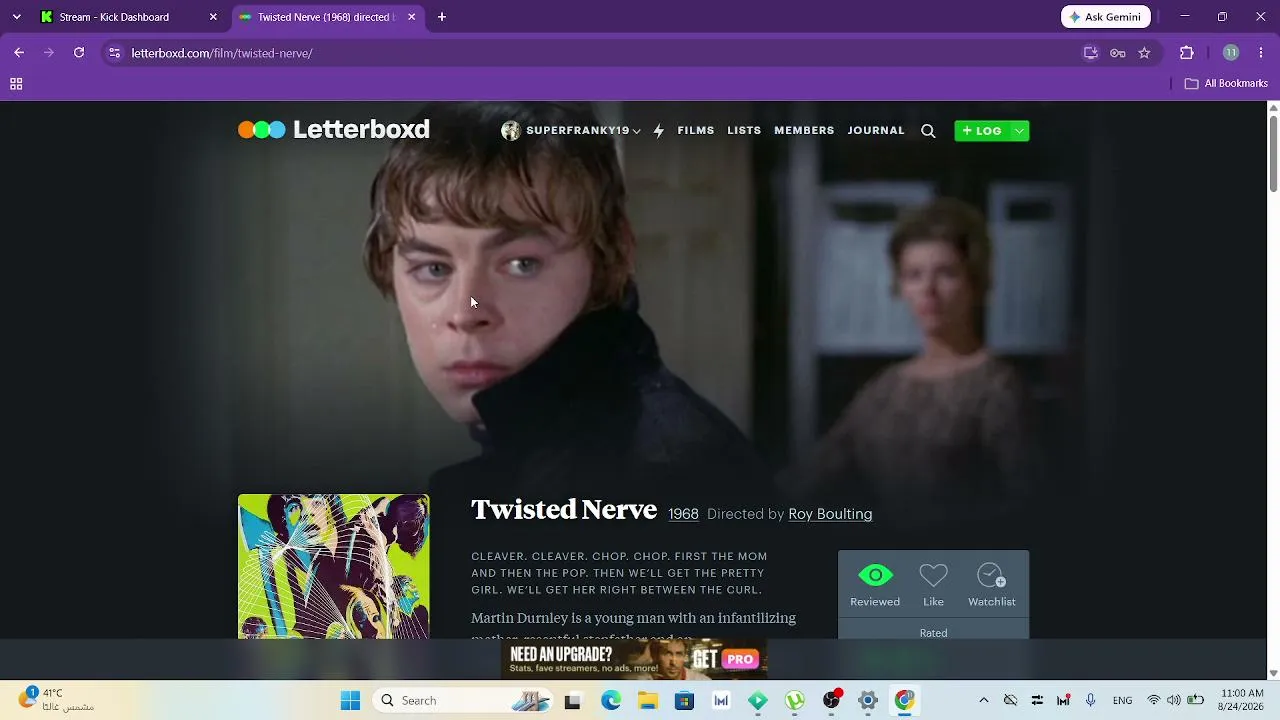Open the LISTS menu
This screenshot has height=720, width=1280.
(x=744, y=131)
